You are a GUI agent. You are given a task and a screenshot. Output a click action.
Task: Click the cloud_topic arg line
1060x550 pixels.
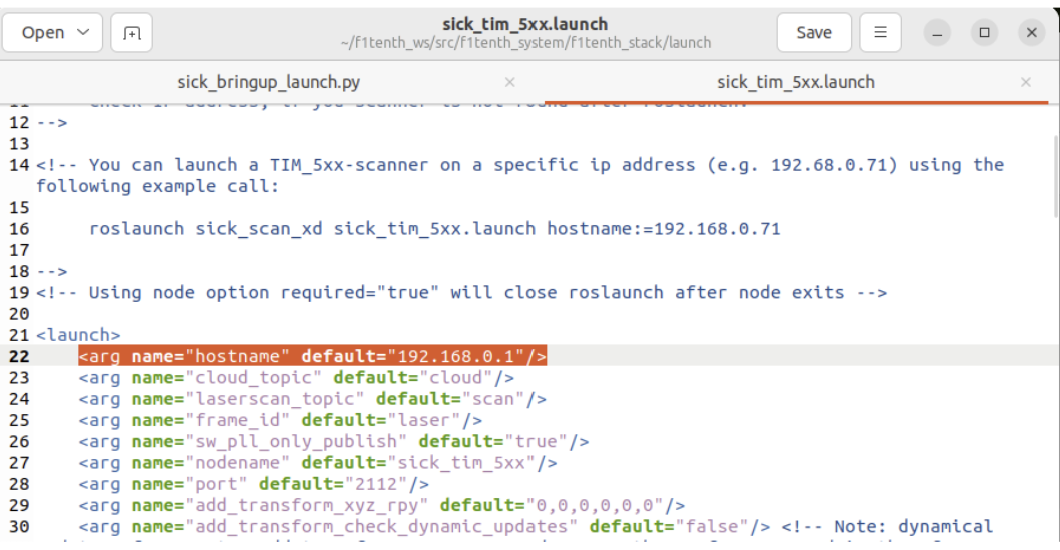tap(296, 378)
